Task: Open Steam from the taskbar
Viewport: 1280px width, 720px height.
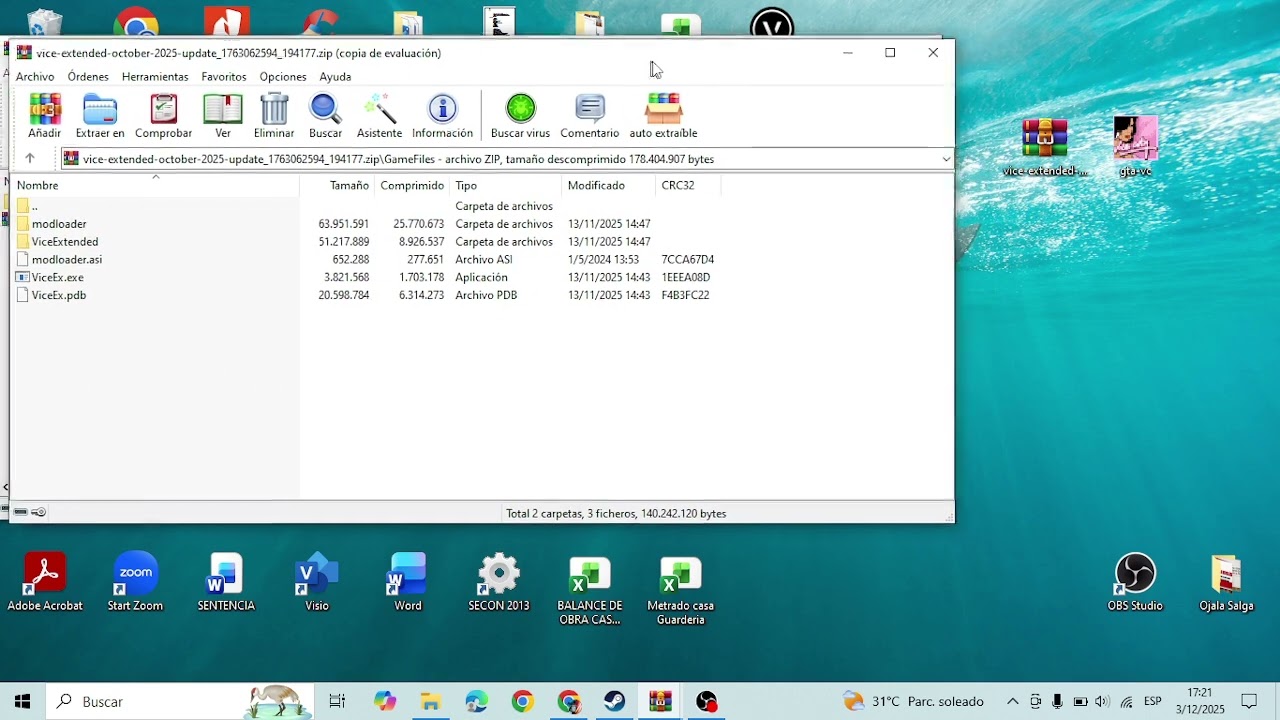Action: pyautogui.click(x=615, y=701)
